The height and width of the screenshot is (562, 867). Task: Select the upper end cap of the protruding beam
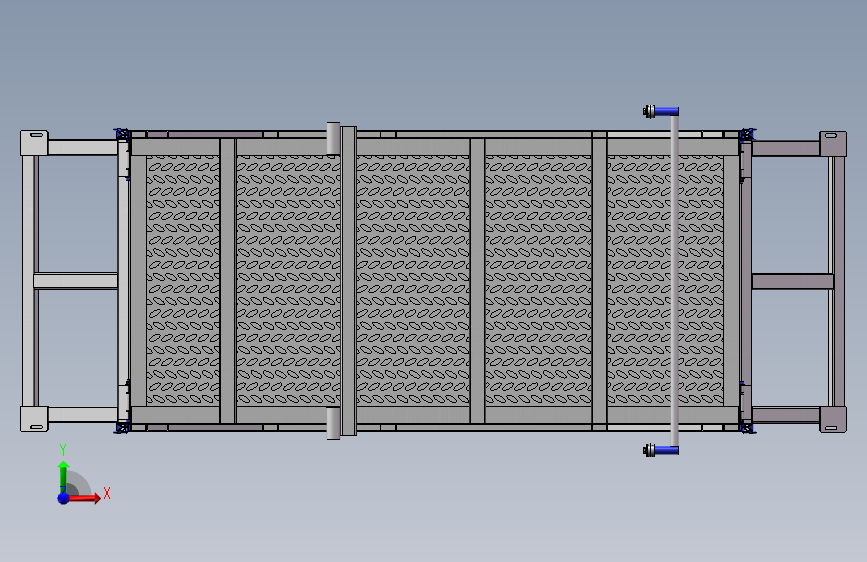point(333,138)
